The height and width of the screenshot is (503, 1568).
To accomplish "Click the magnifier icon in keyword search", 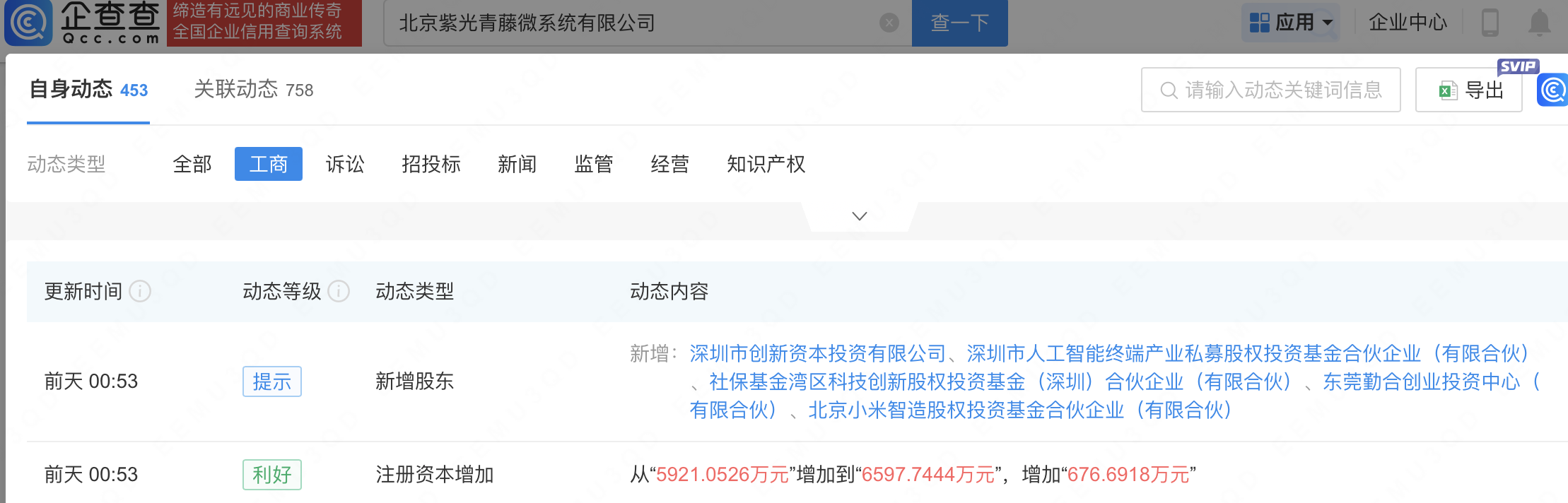I will (1169, 90).
